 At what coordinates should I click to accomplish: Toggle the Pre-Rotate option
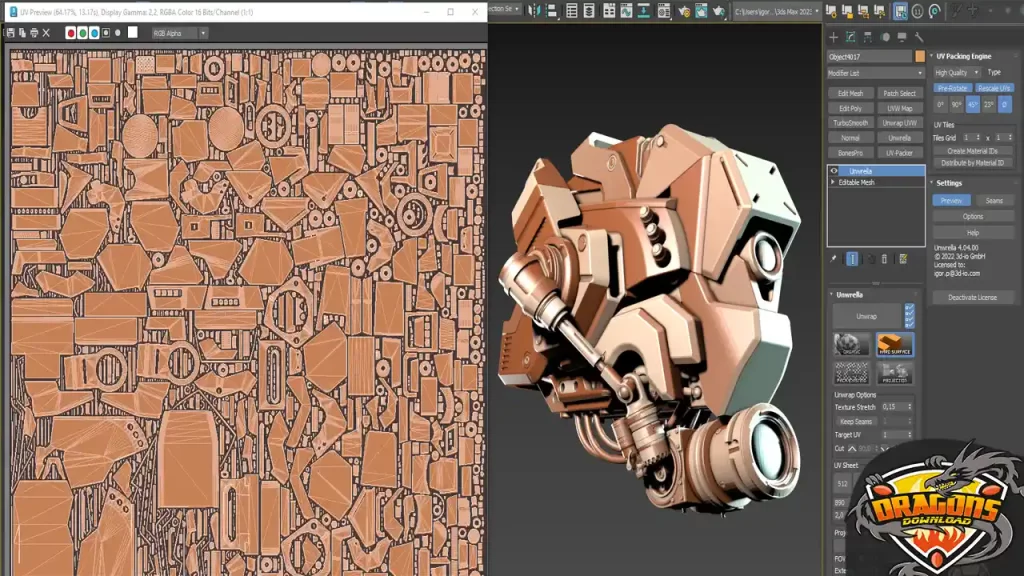pos(952,88)
